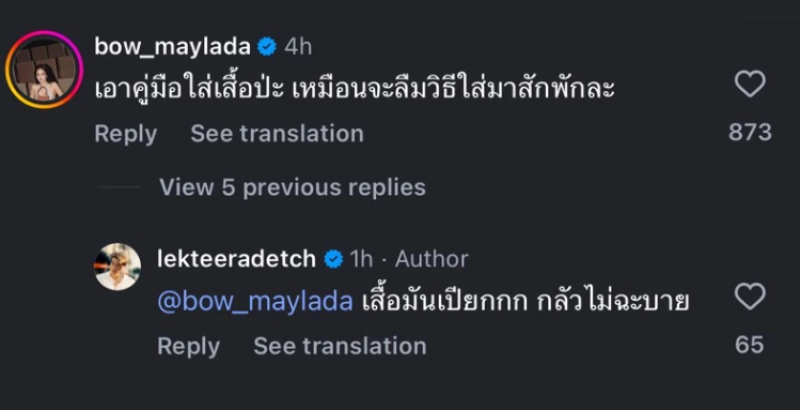Open the lekteeradetch username link
The image size is (800, 410).
[x=236, y=259]
